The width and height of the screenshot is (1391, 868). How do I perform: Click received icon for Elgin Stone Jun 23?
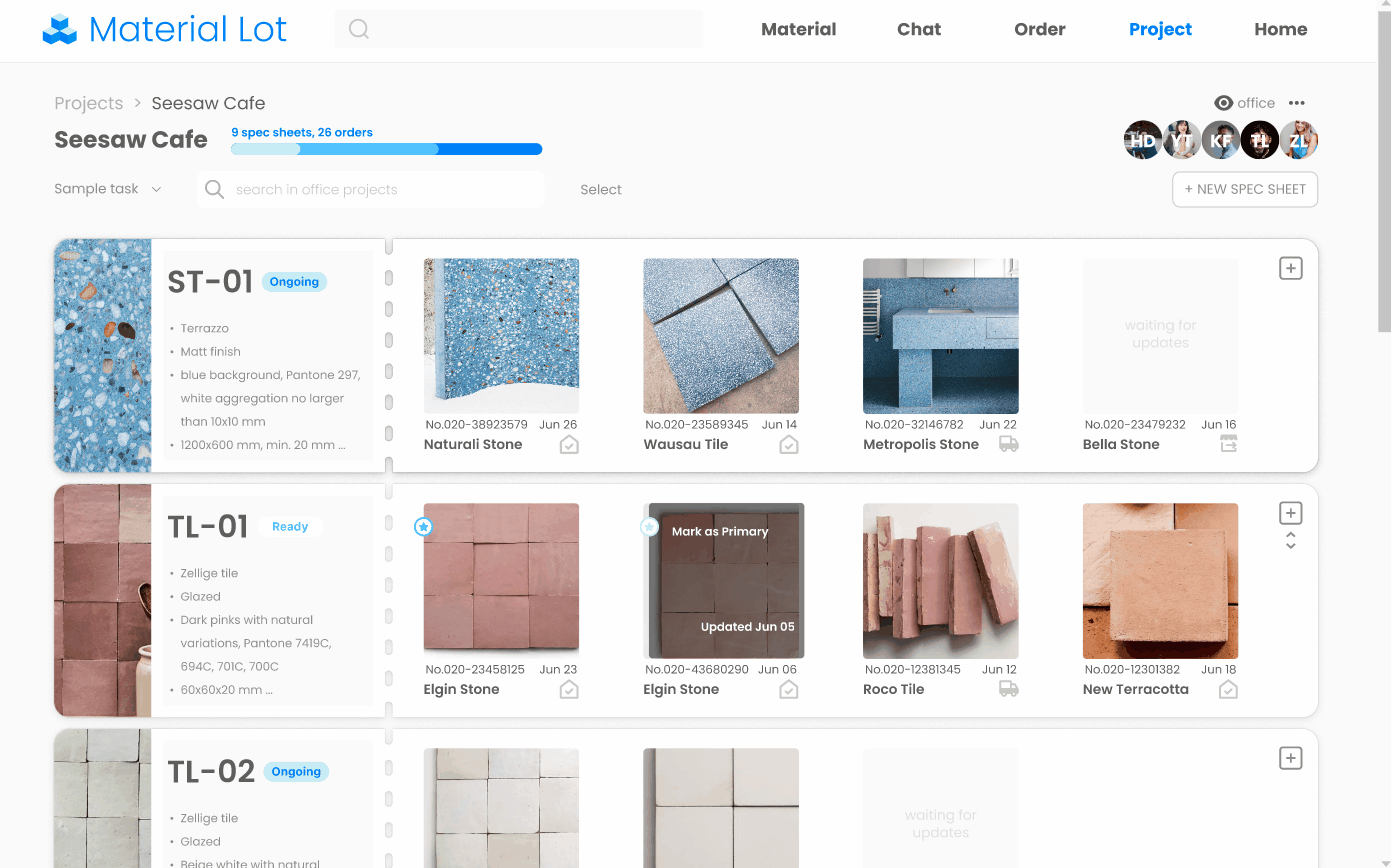tap(569, 690)
